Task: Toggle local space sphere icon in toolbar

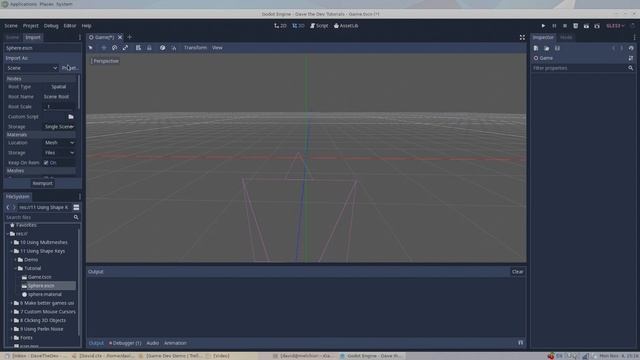Action: click(x=162, y=48)
